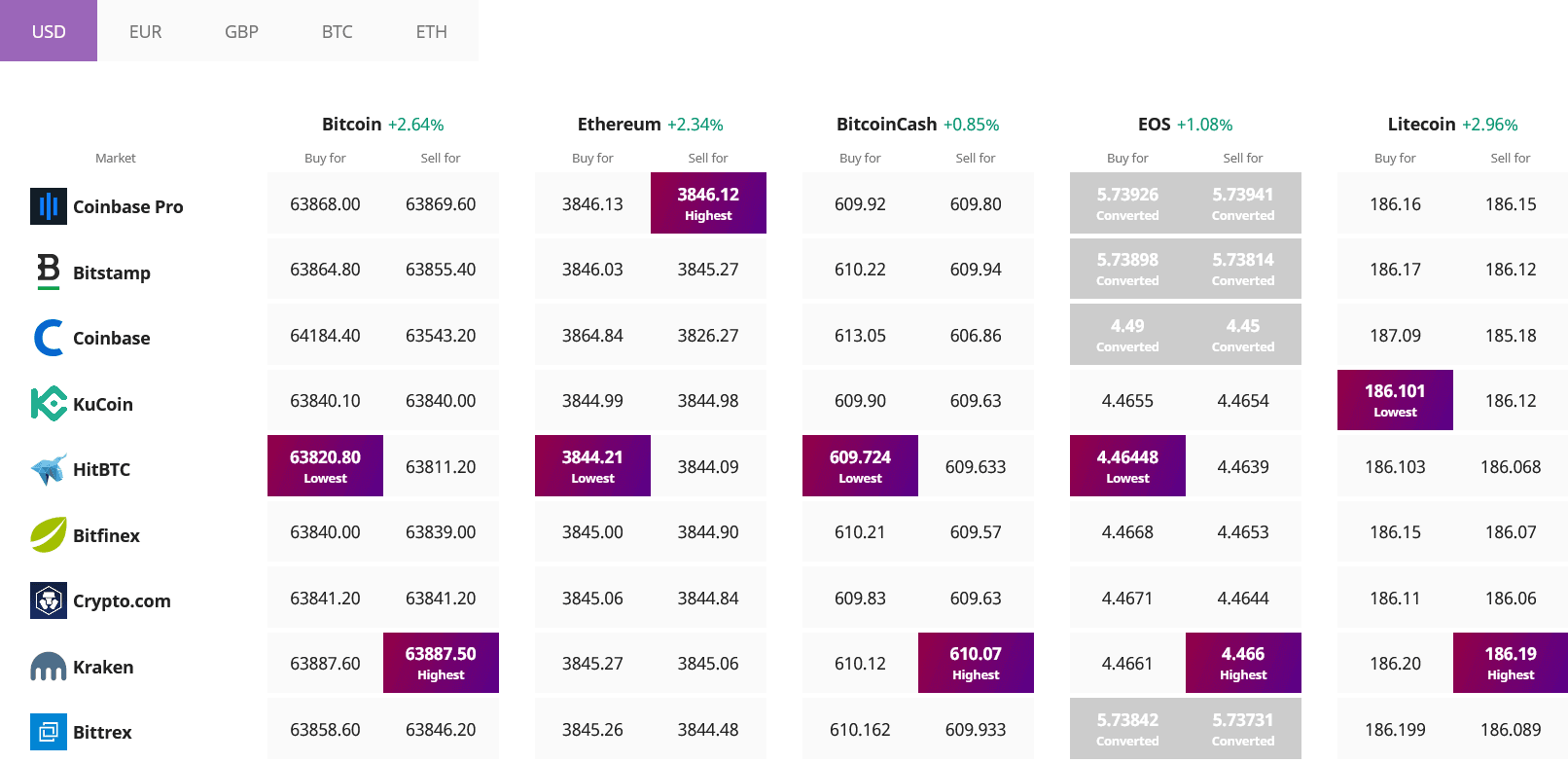
Task: Open the Bitfinex market link
Action: (106, 535)
